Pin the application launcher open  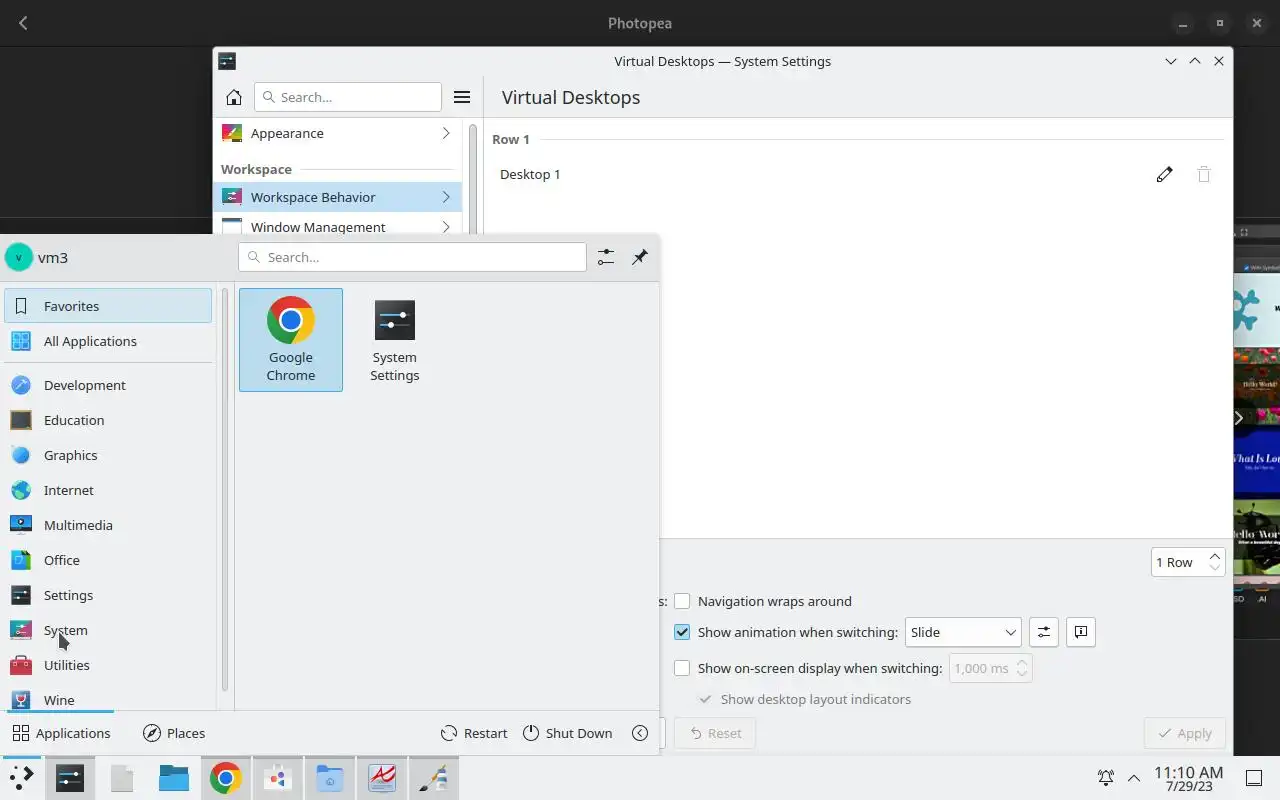(640, 257)
